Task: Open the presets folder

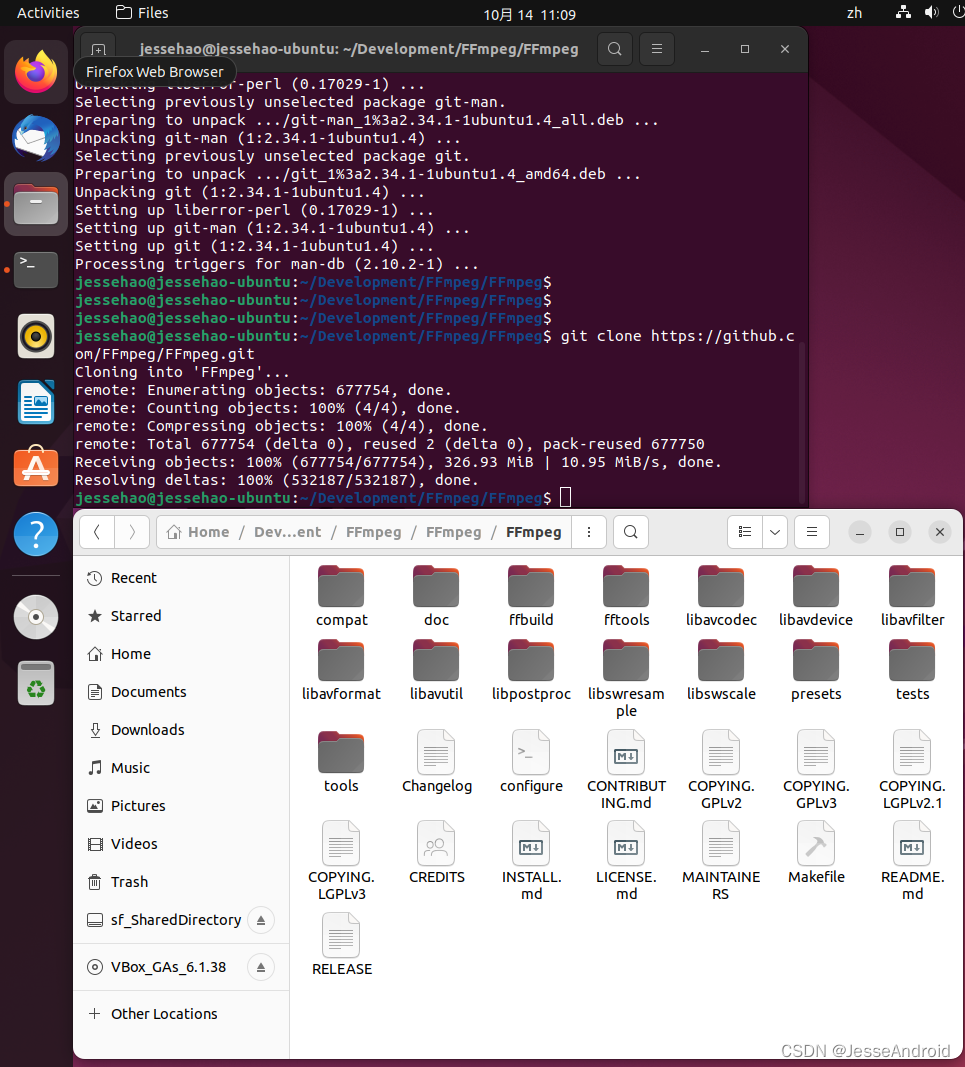Action: point(816,670)
